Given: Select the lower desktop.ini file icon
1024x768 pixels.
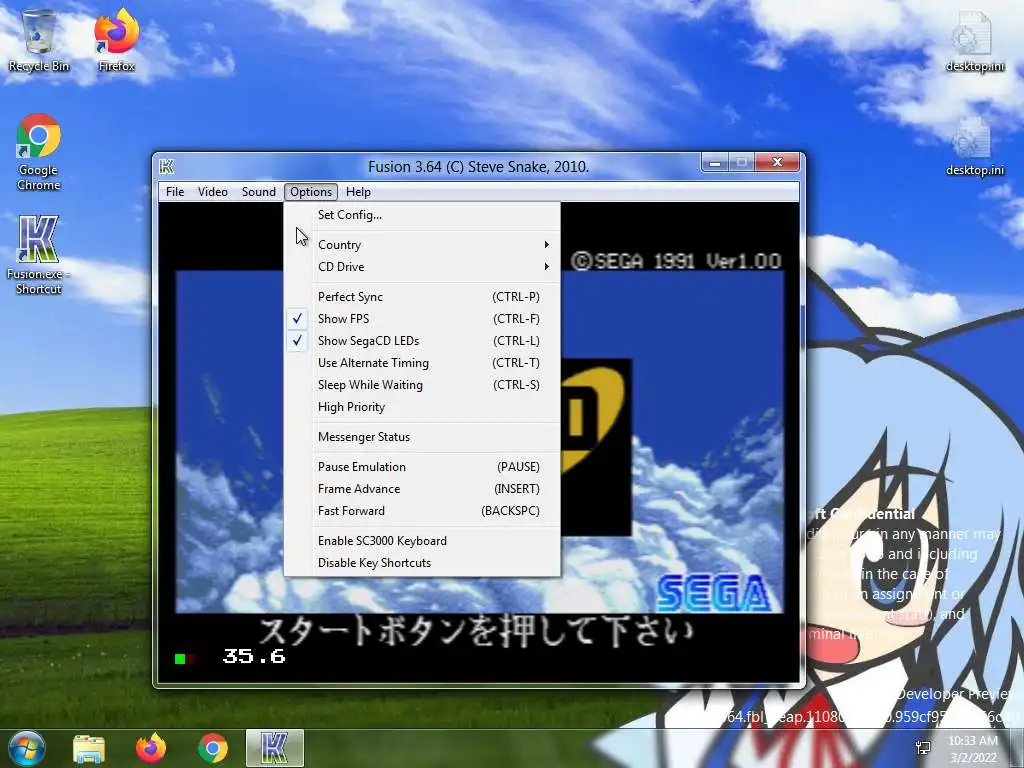Looking at the screenshot, I should [974, 146].
